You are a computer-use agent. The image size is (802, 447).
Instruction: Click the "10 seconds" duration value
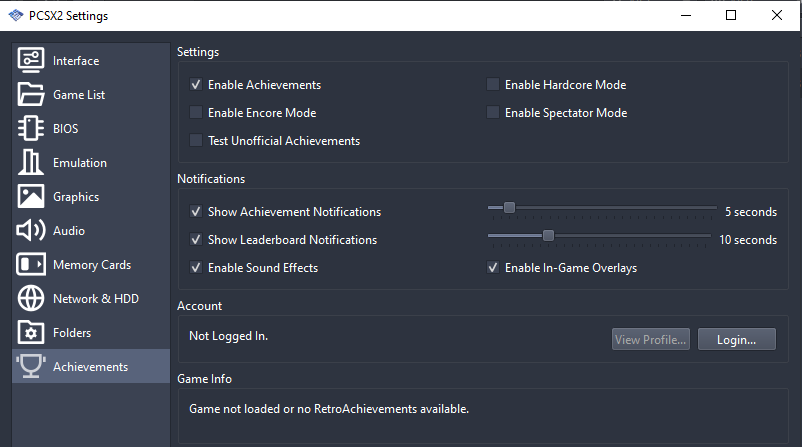tap(748, 240)
